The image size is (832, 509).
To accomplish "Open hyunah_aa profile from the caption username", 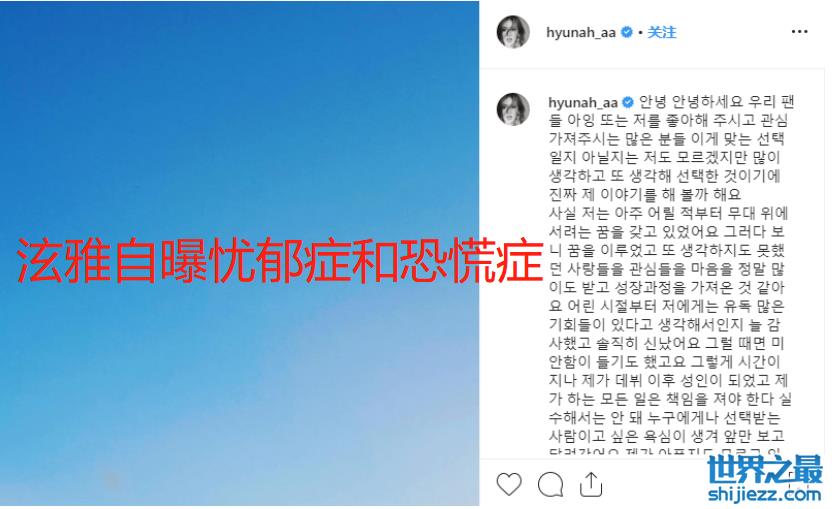I will pos(583,102).
